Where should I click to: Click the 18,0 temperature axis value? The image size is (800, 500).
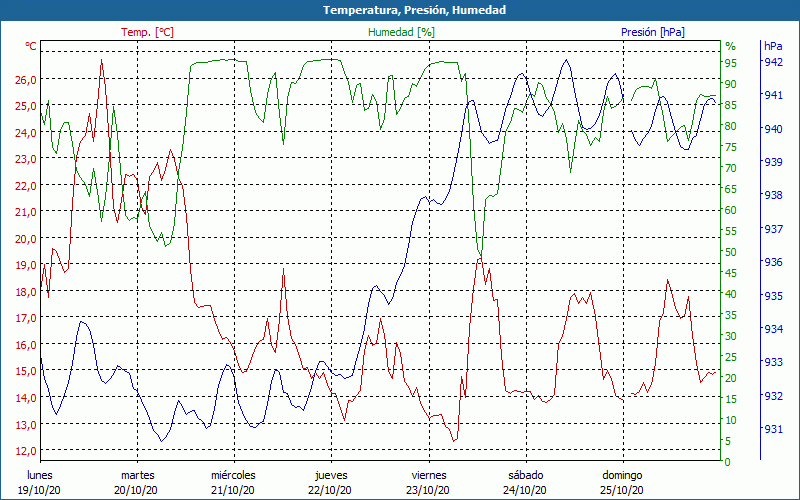[27, 291]
